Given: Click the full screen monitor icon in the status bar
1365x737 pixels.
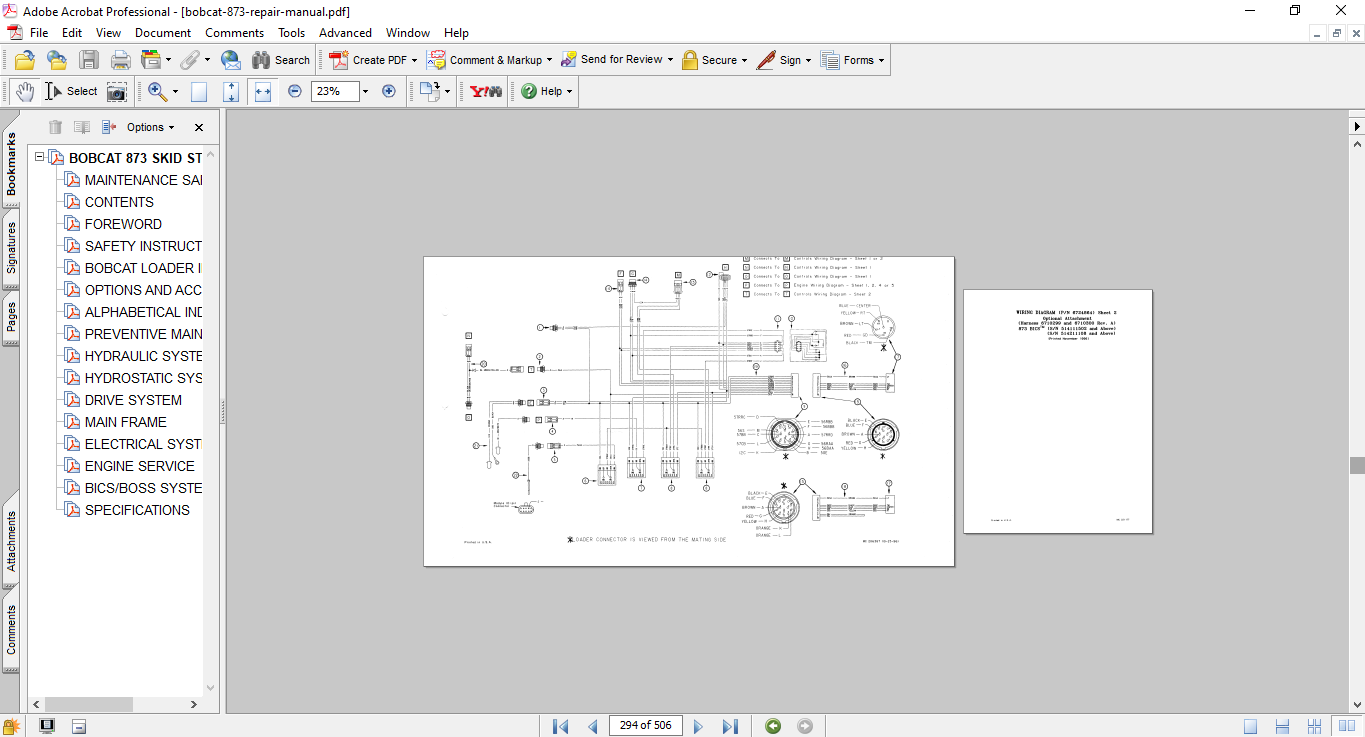Looking at the screenshot, I should point(47,726).
